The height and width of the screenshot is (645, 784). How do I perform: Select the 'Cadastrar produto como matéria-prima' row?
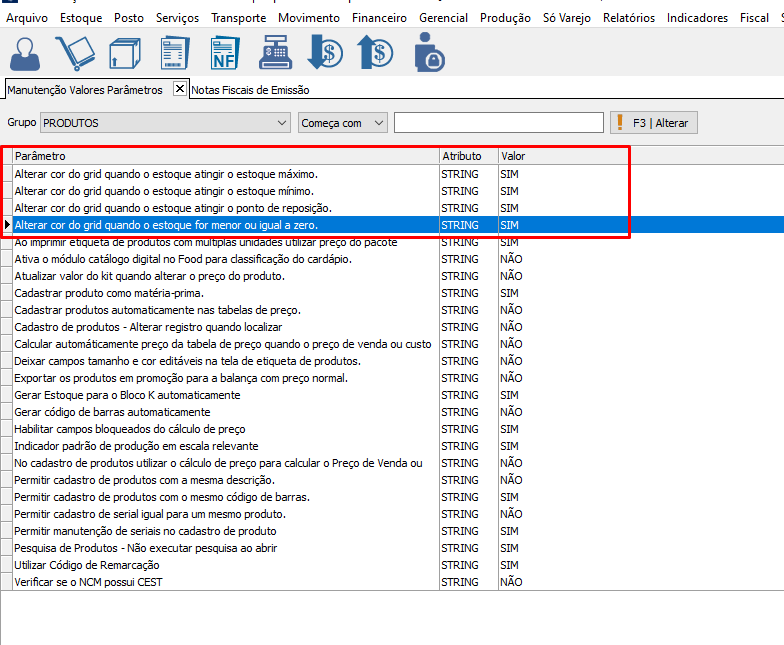coord(109,293)
